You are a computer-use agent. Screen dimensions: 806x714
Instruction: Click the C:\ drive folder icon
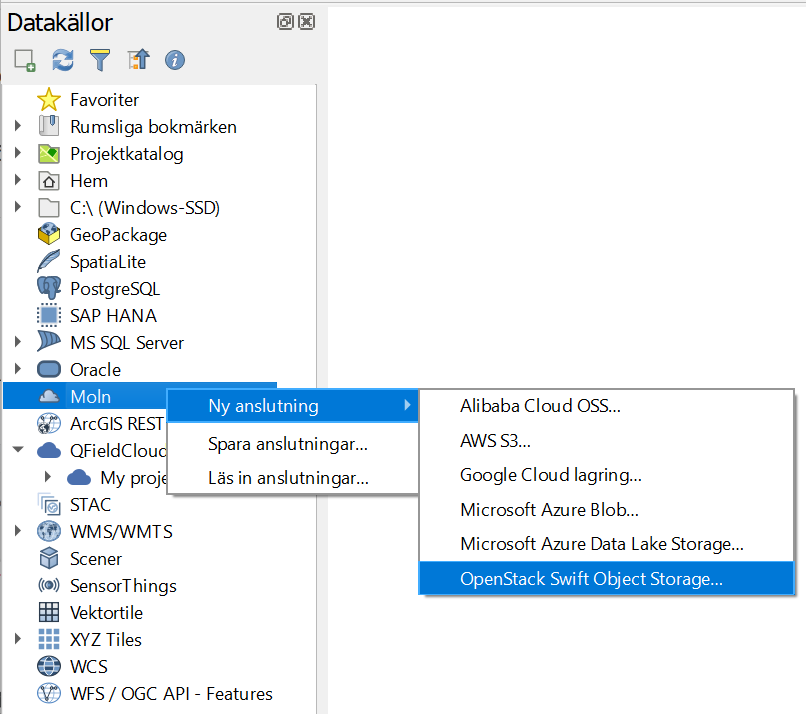pos(49,208)
